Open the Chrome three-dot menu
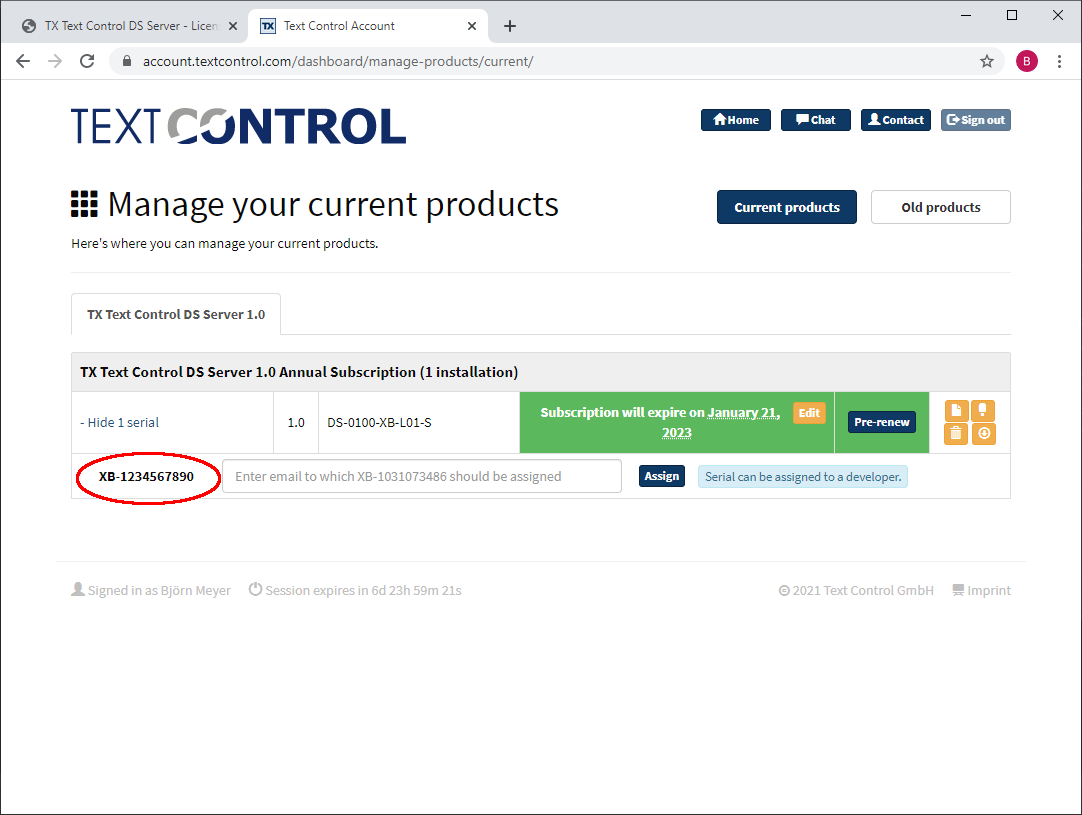This screenshot has width=1082, height=815. [1059, 61]
